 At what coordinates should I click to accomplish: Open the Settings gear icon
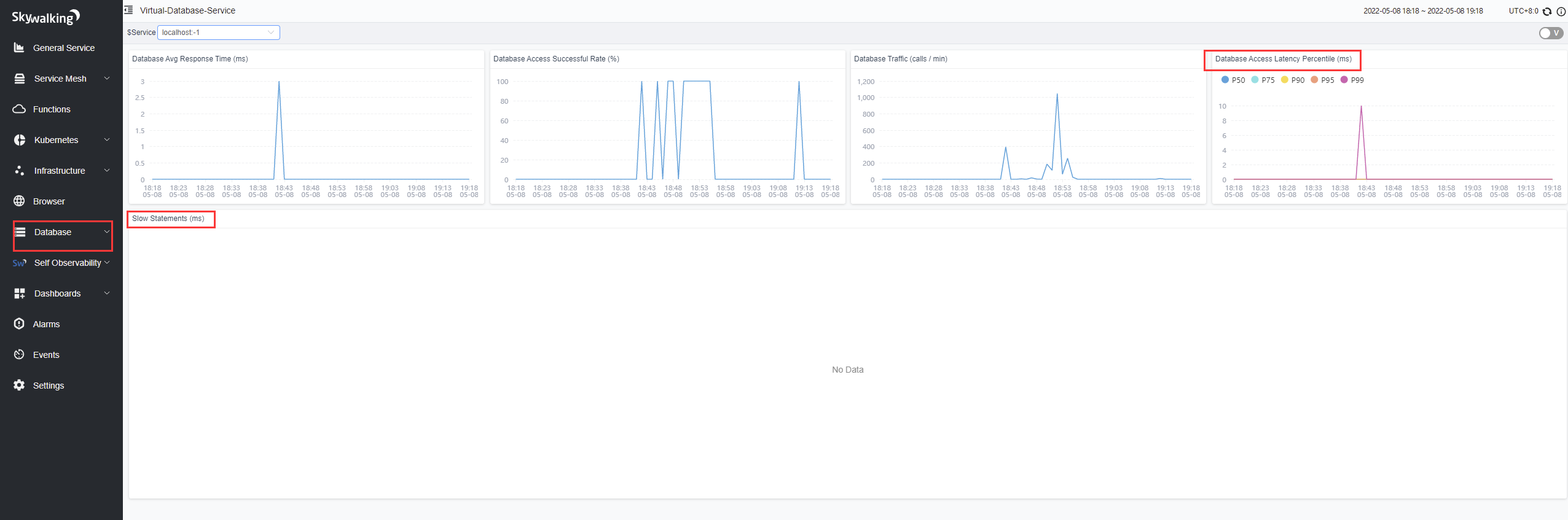coord(19,386)
